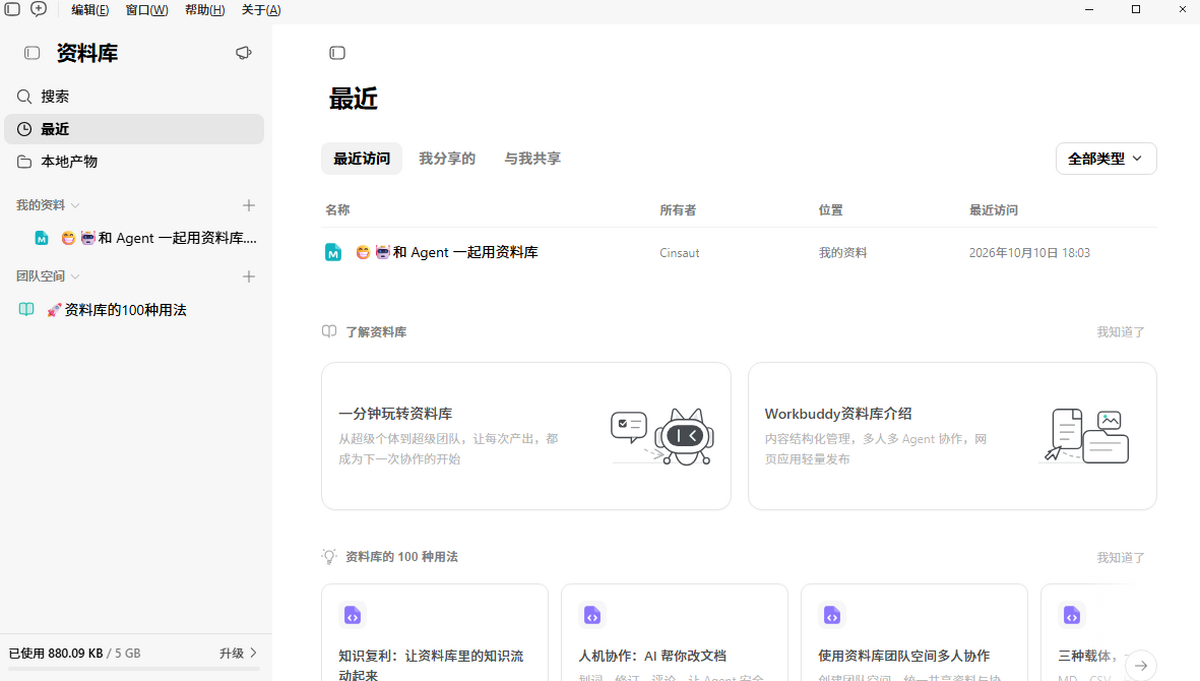
Task: Add a new item under 我的资料
Action: [249, 205]
